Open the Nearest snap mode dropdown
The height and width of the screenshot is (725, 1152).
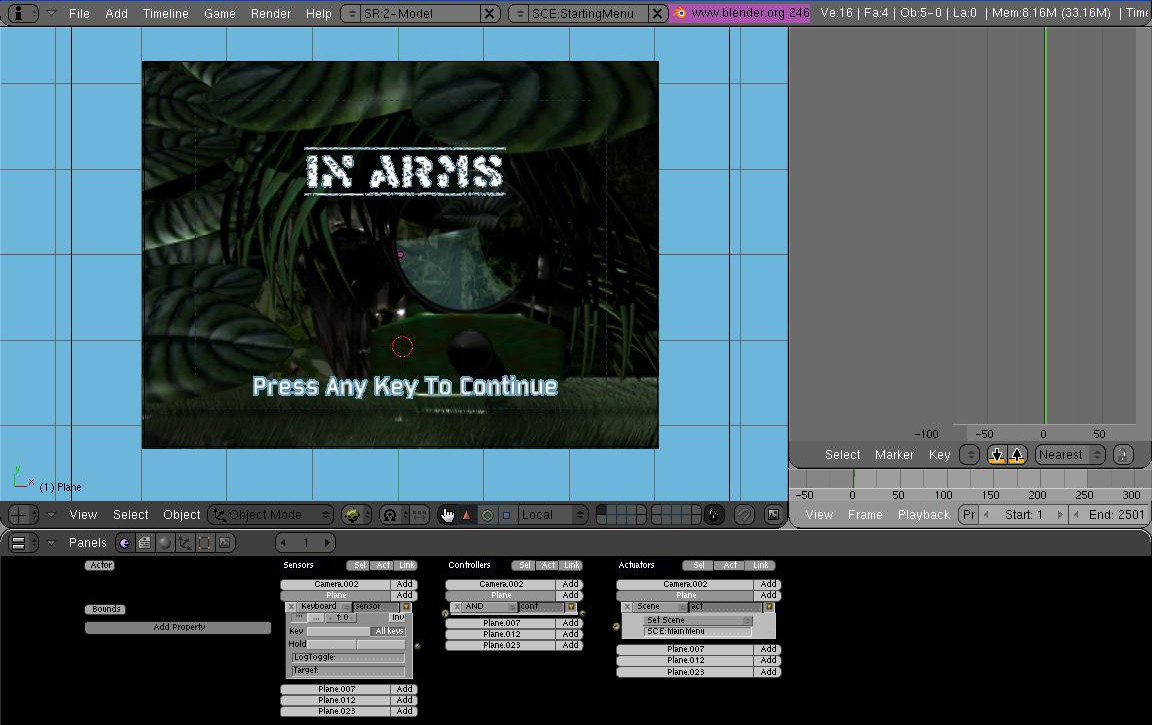pos(1070,455)
